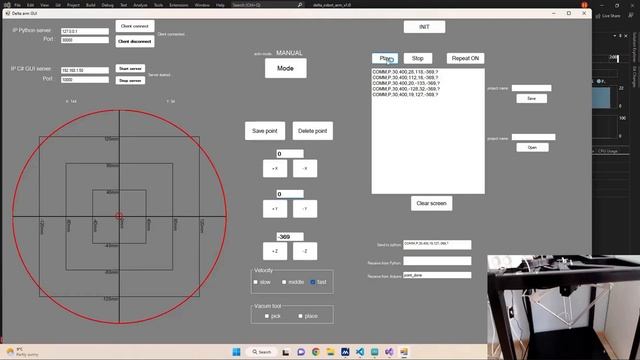
Task: Open purple Visual Studio icon in taskbar
Action: pos(389,352)
